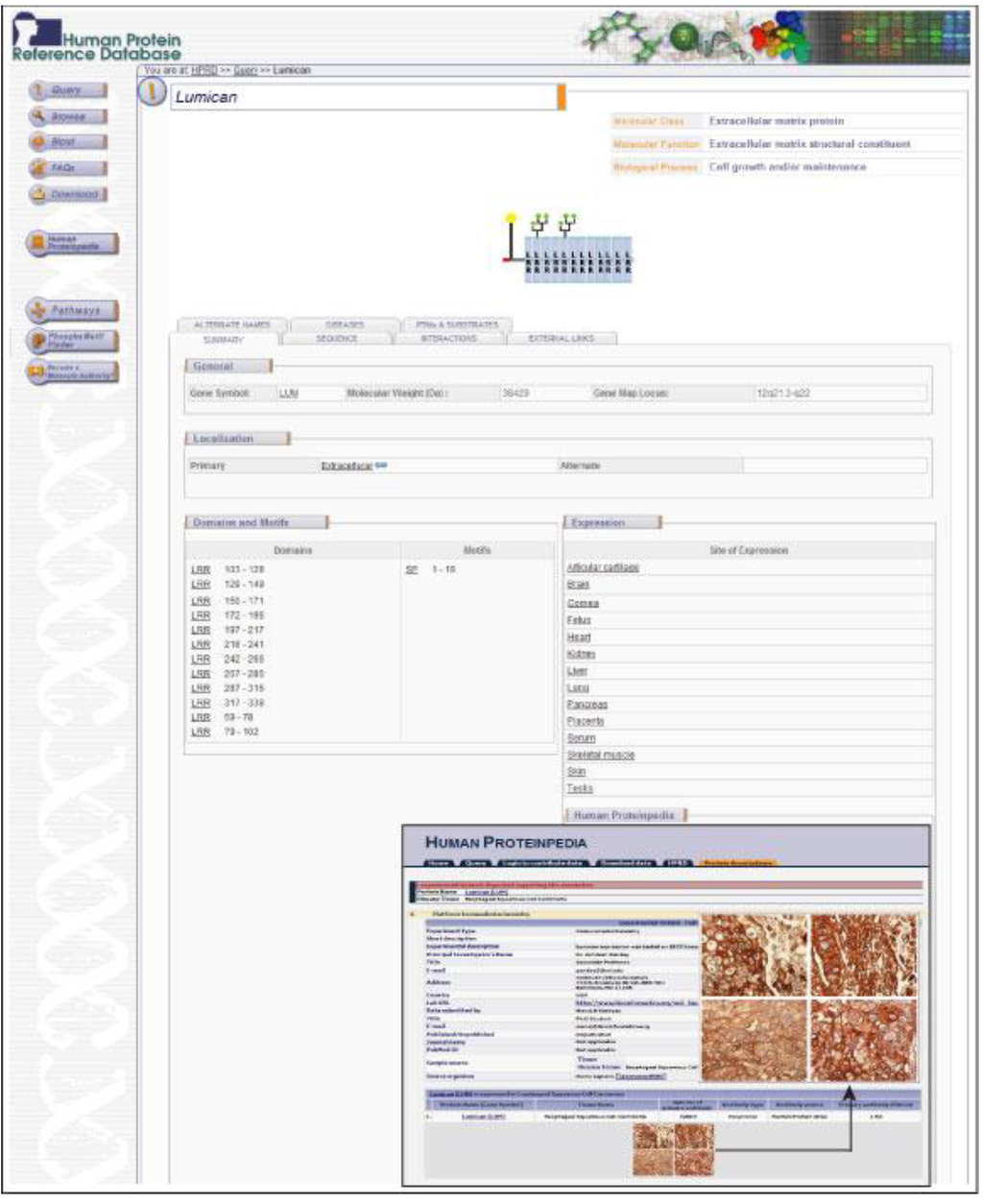Select the Summary tab
983x1204 pixels.
click(224, 339)
